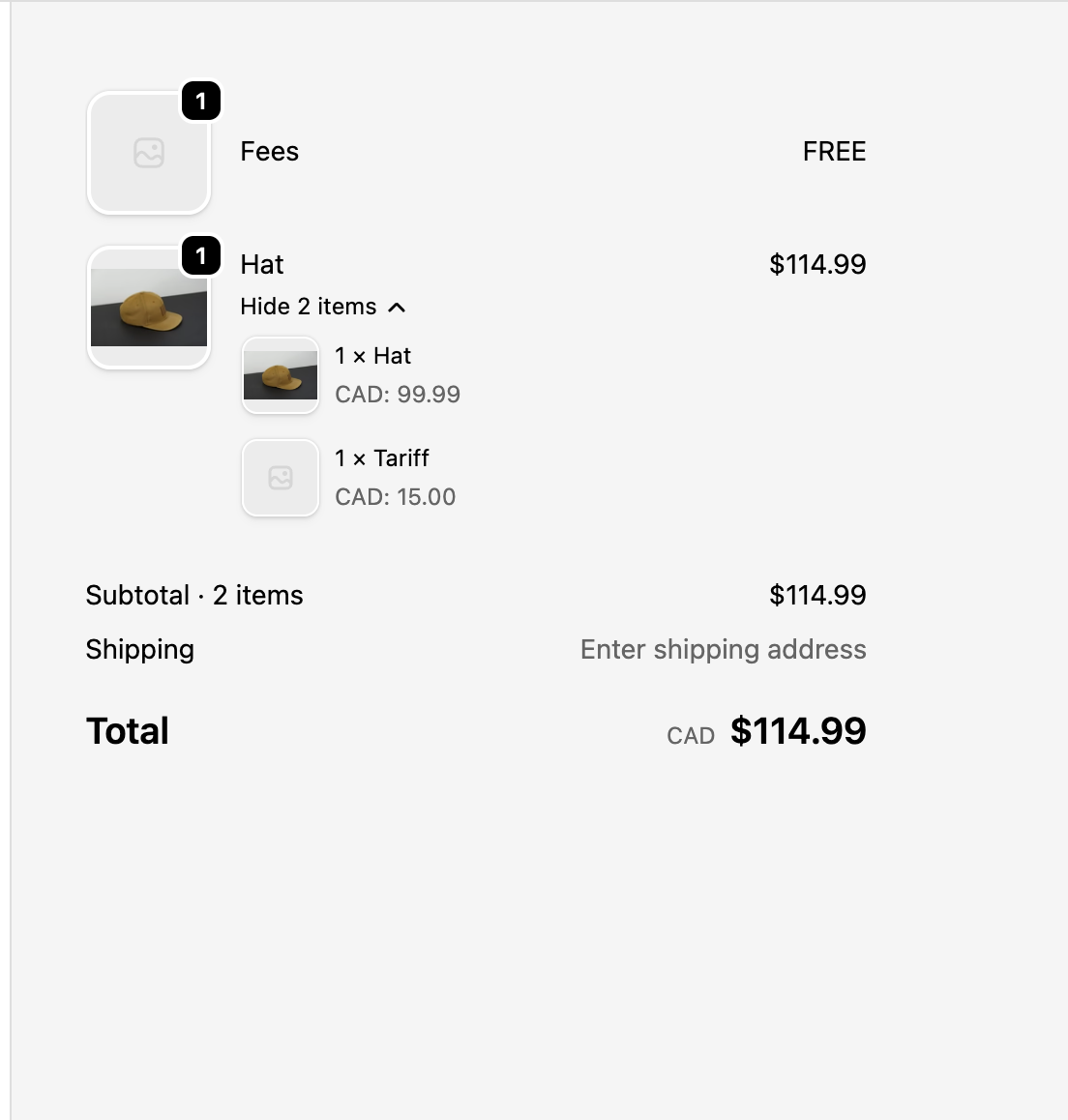Click the quantity badge on the Hat item
This screenshot has width=1068, height=1120.
point(201,256)
